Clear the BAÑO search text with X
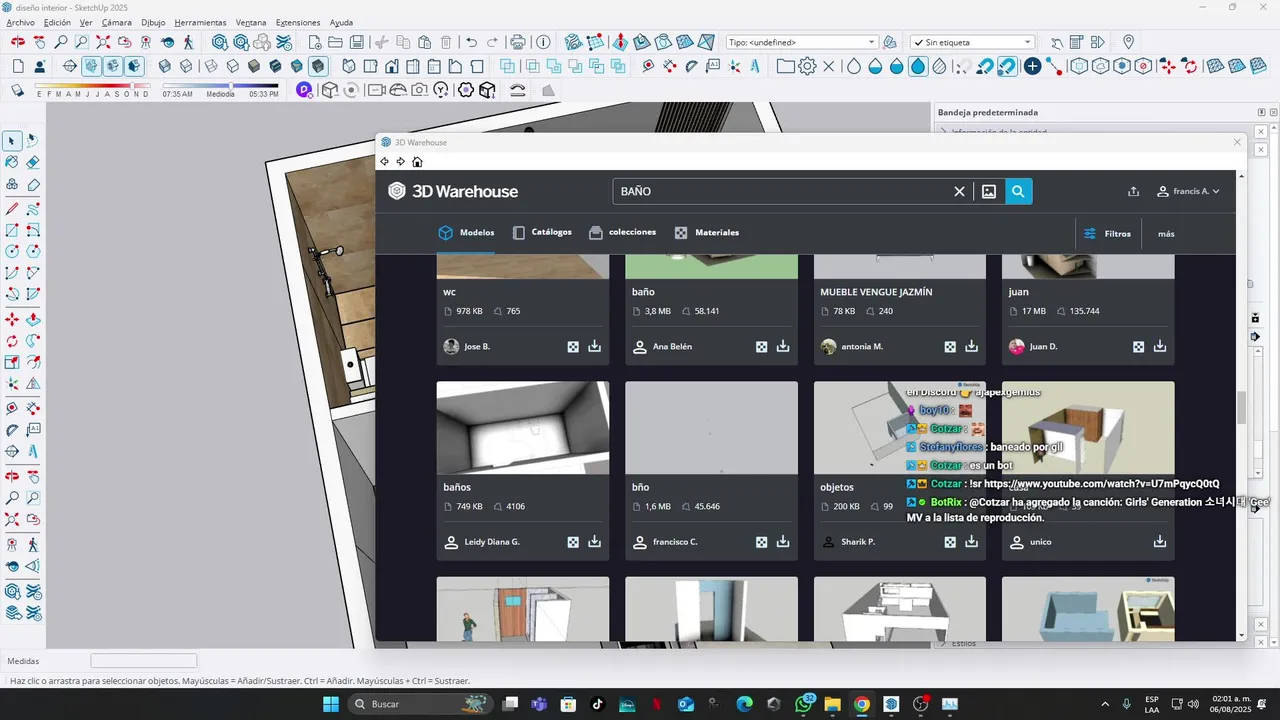Image resolution: width=1280 pixels, height=720 pixels. pyautogui.click(x=959, y=191)
